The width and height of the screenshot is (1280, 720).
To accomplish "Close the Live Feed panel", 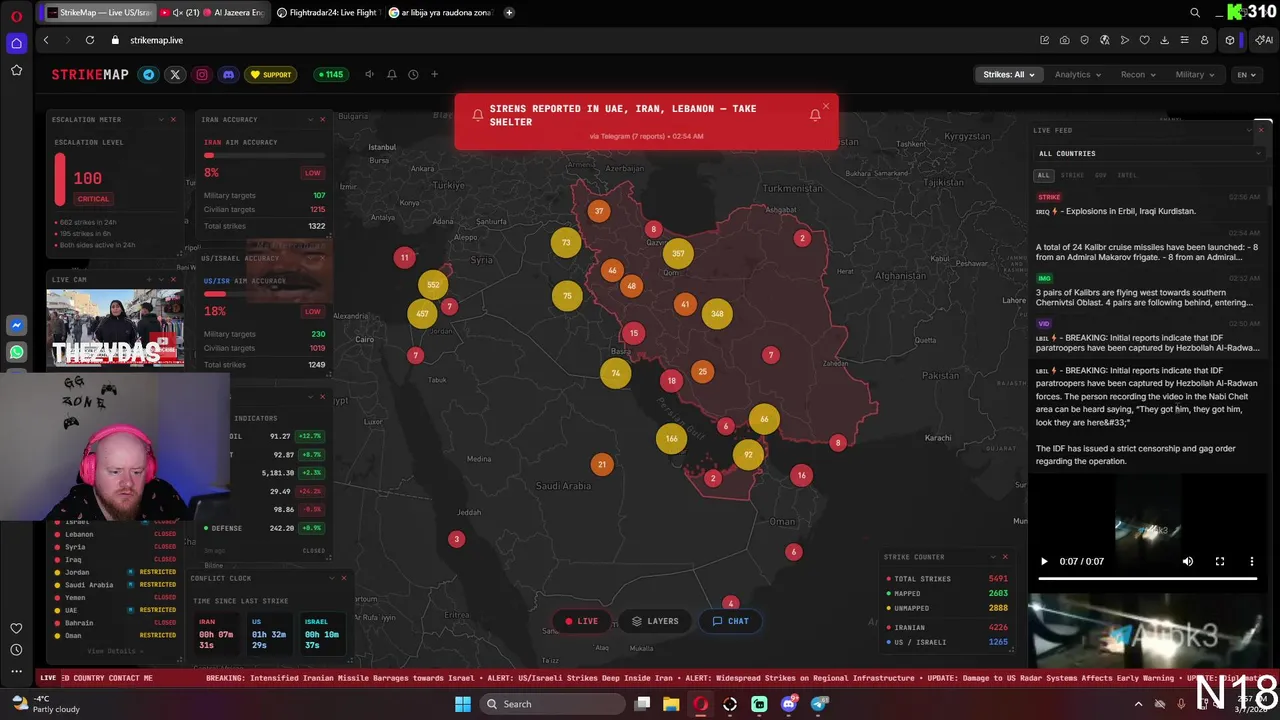I will tap(1260, 130).
